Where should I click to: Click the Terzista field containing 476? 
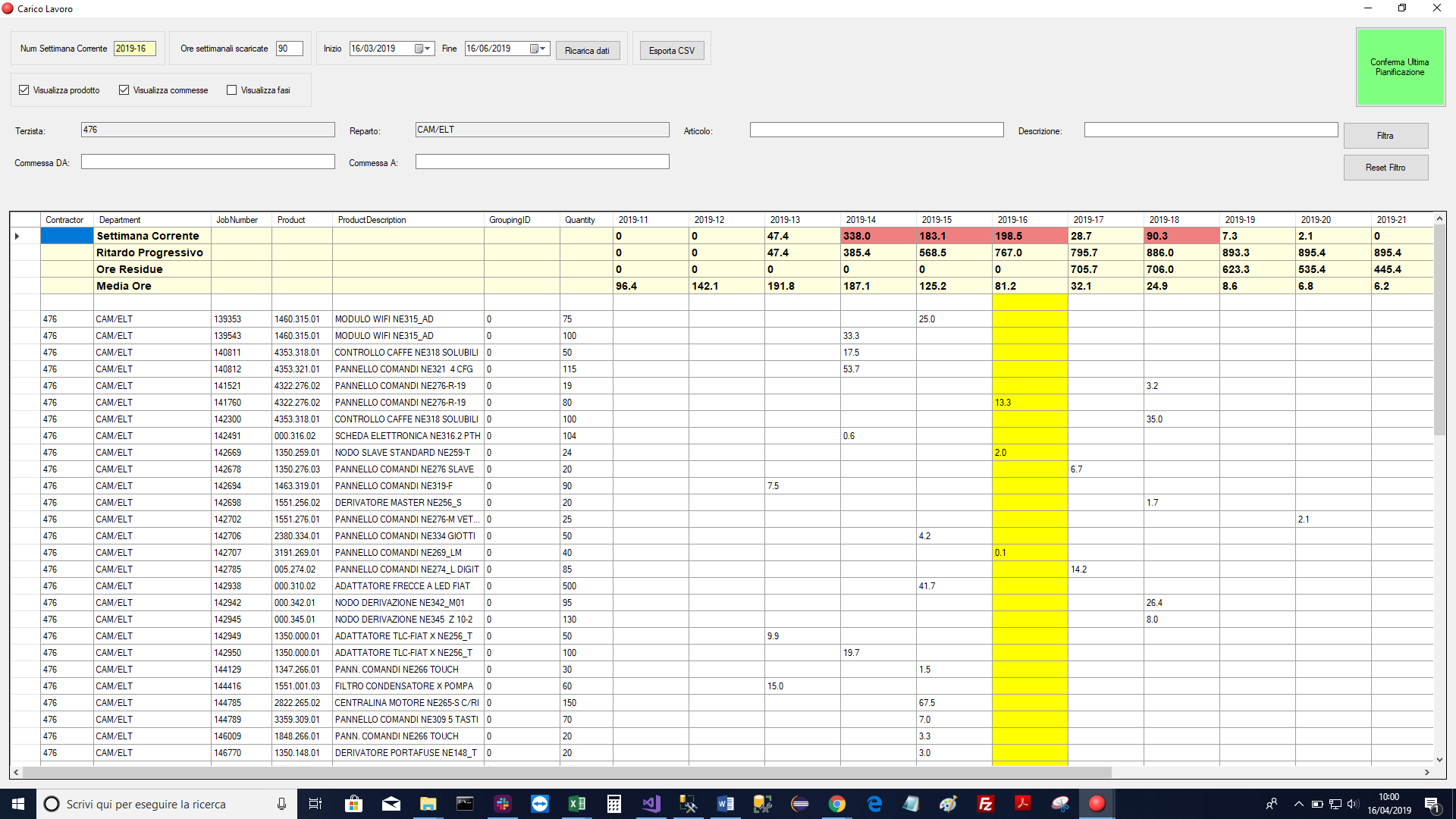(208, 130)
